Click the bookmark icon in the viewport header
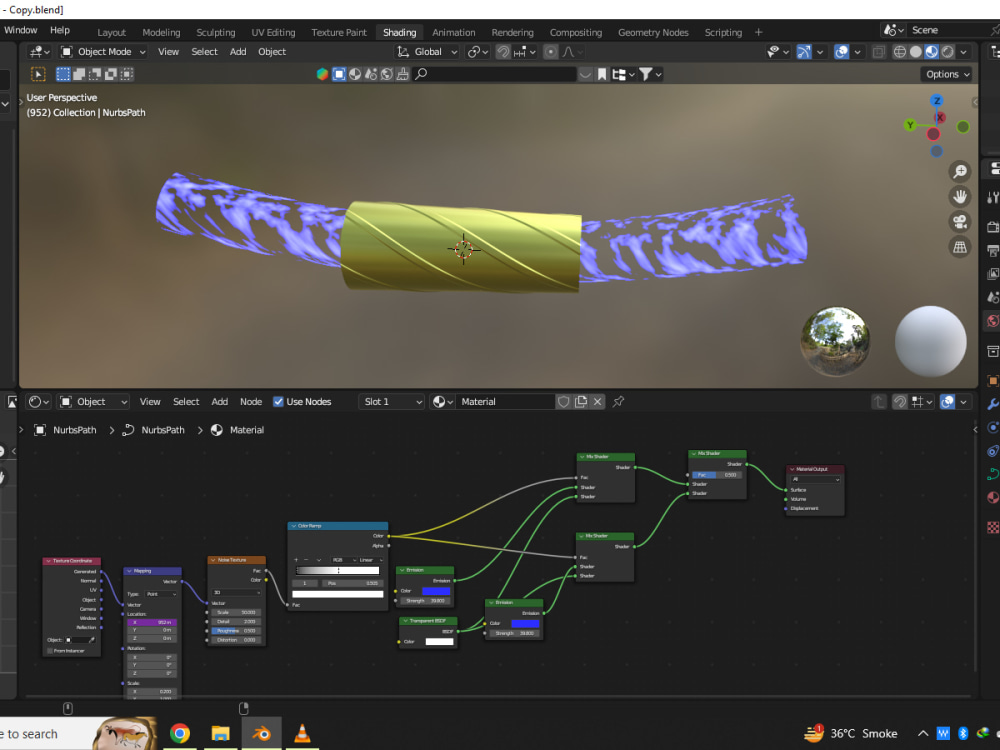Screen dimensions: 1000x750 pos(601,75)
